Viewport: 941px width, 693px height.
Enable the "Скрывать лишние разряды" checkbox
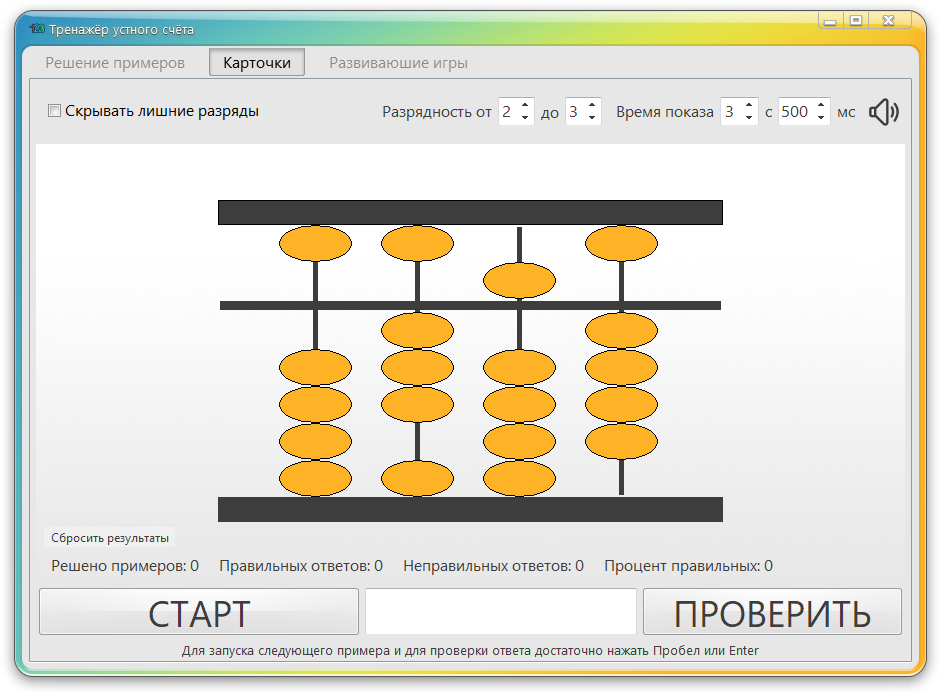55,111
